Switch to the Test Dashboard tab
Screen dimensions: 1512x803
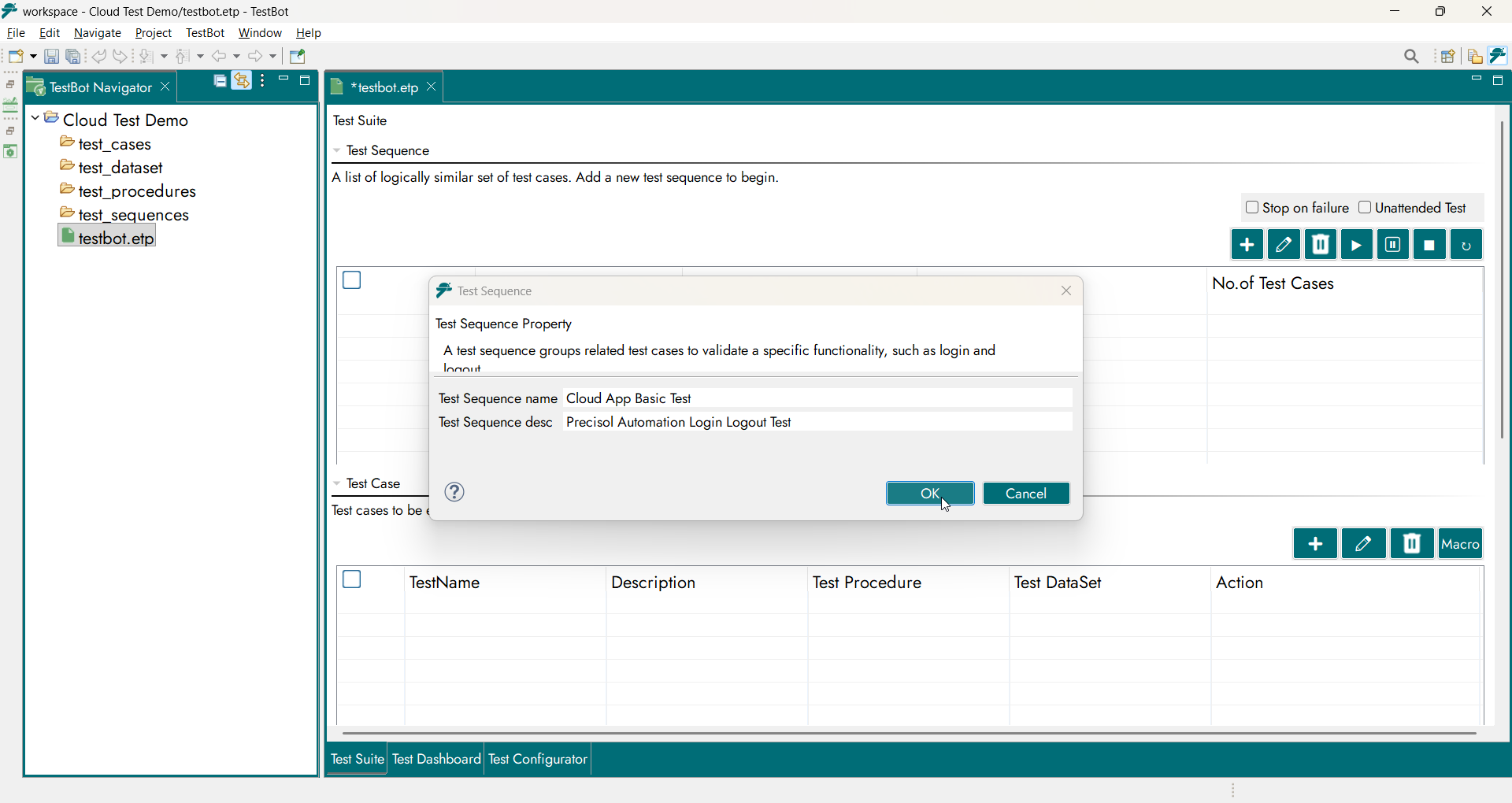point(436,759)
